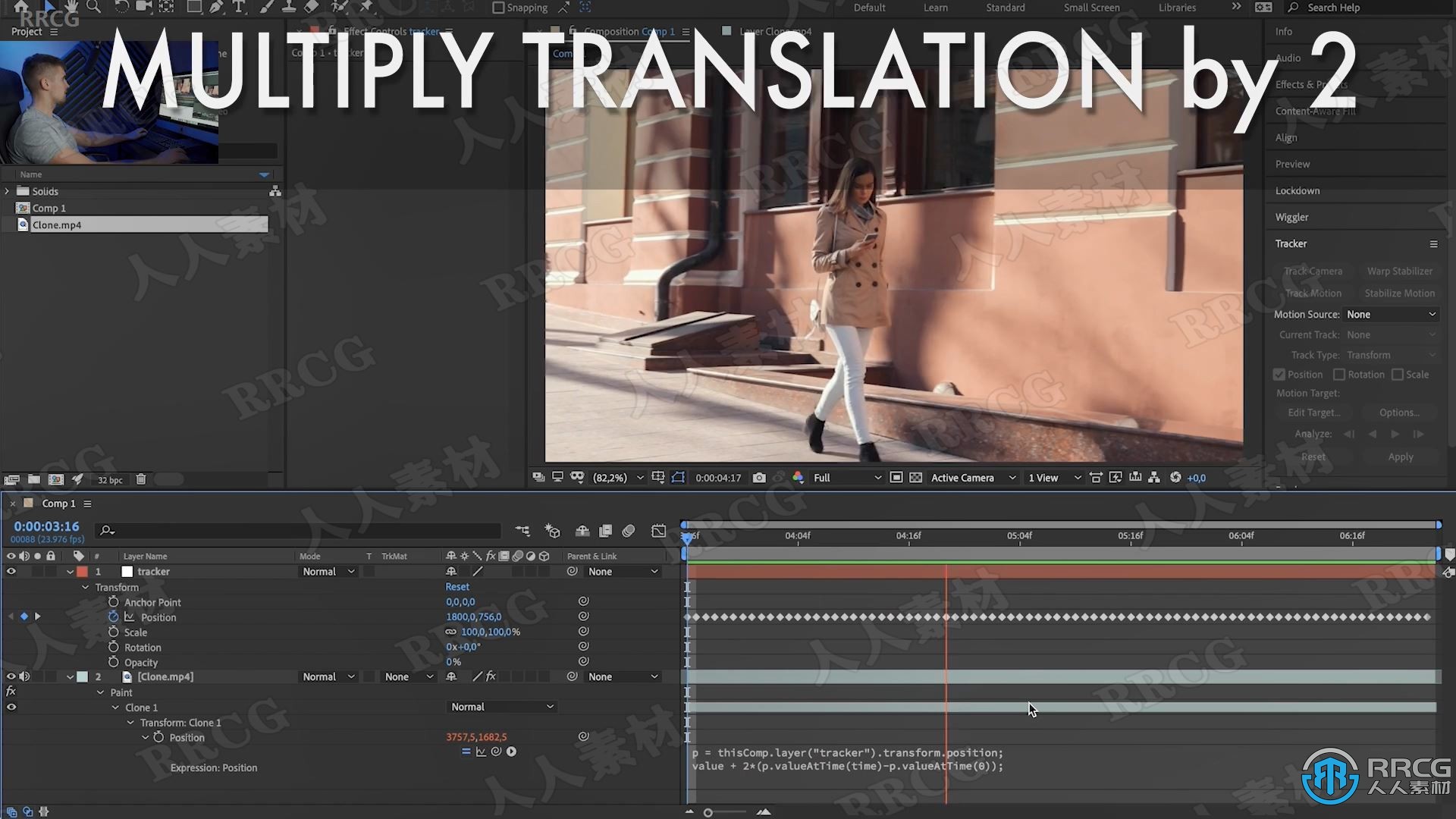The height and width of the screenshot is (819, 1456).
Task: Toggle Position stopwatch on tracker layer
Action: point(113,617)
